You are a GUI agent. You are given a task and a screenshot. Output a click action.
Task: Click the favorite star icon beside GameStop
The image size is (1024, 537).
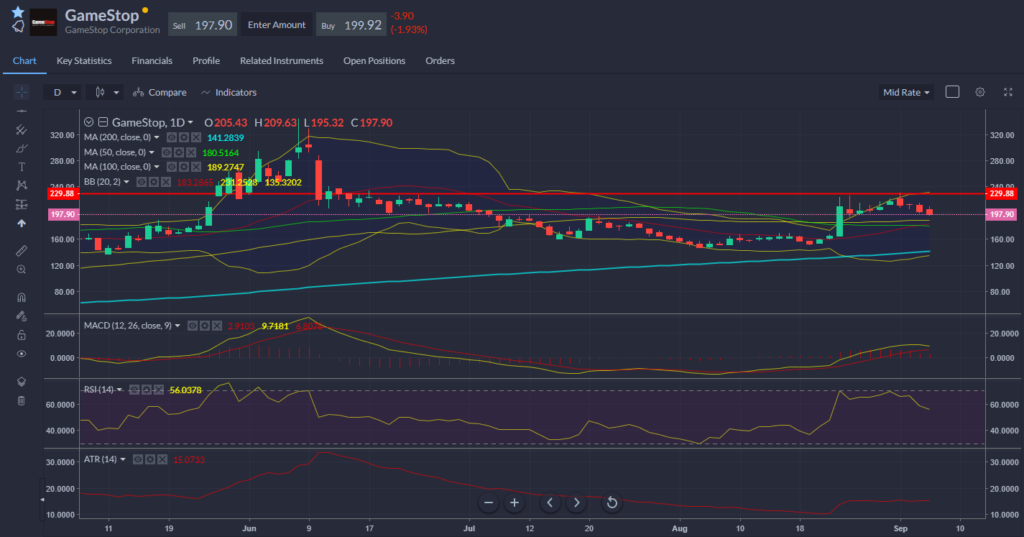pyautogui.click(x=17, y=11)
